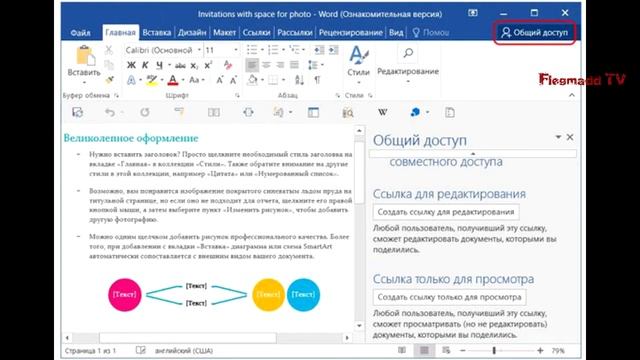
Task: Redo action in quick access toolbar
Action: click(x=145, y=112)
